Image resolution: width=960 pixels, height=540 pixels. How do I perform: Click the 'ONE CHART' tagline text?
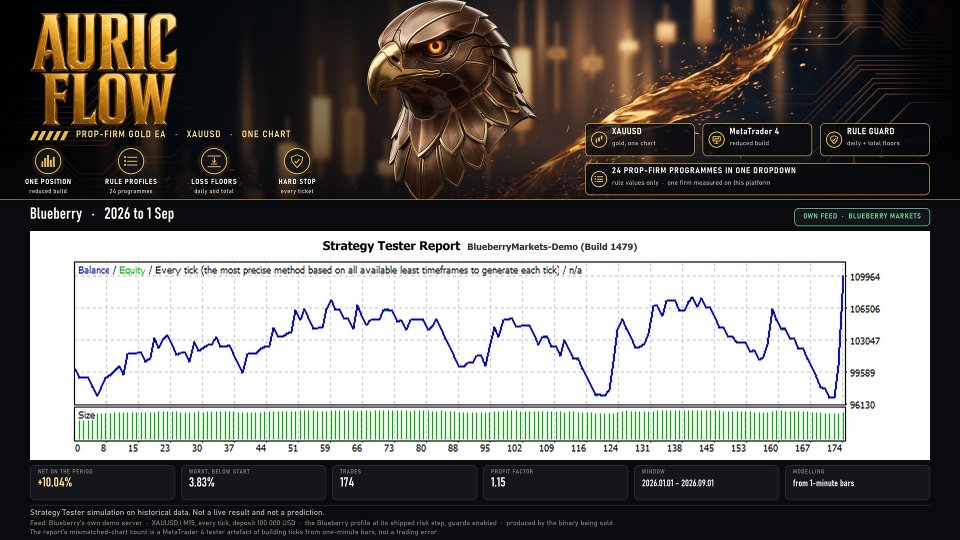coord(266,134)
